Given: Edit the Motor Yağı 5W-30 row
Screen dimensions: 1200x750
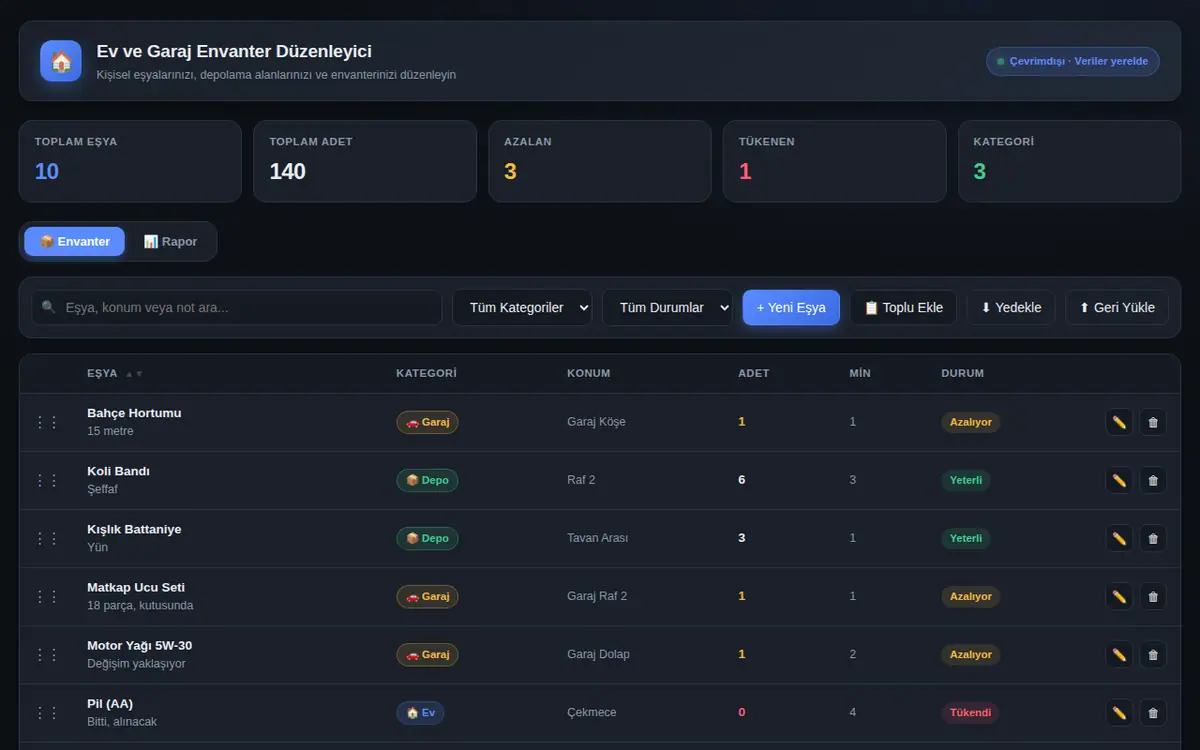Looking at the screenshot, I should pyautogui.click(x=1119, y=654).
